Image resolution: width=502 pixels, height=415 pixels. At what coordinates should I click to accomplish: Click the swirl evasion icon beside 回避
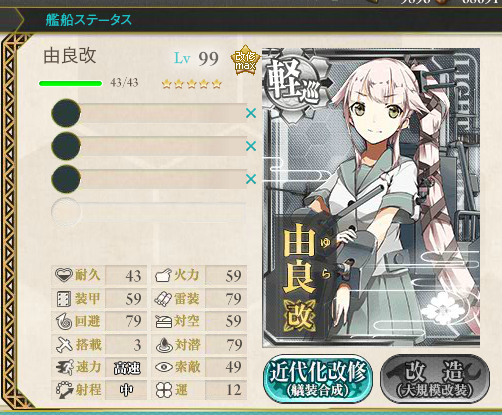[64, 322]
